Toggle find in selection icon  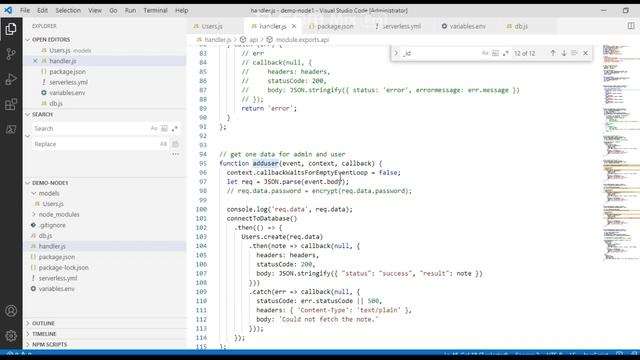[574, 53]
